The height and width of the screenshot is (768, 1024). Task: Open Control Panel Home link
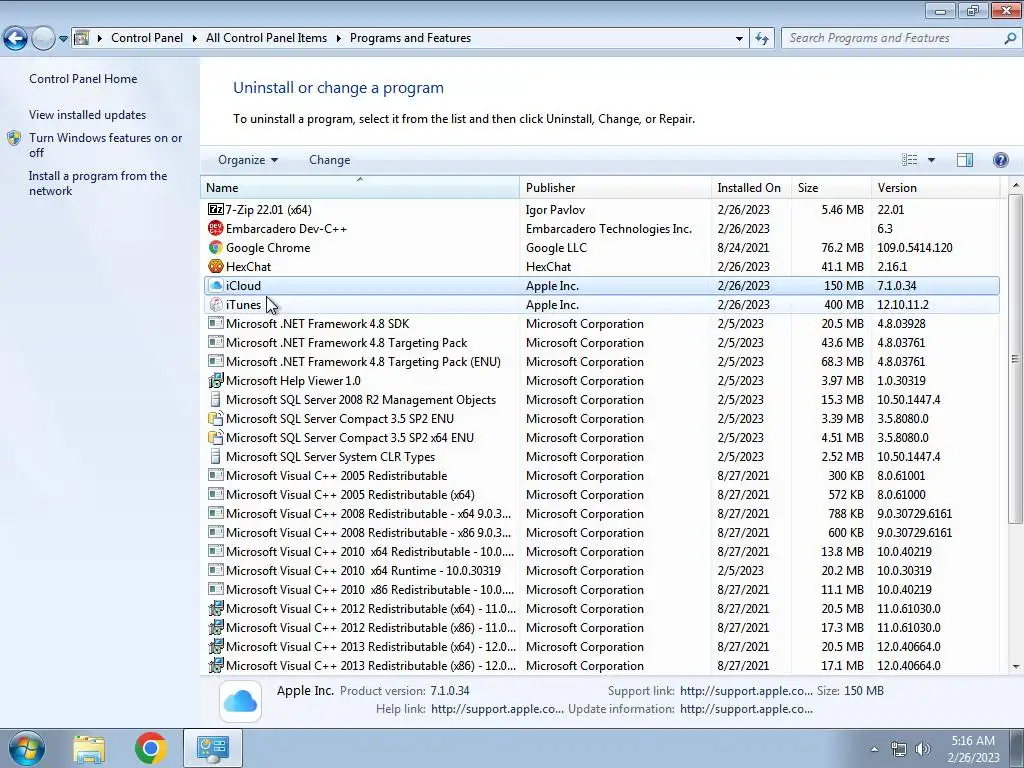[x=83, y=79]
